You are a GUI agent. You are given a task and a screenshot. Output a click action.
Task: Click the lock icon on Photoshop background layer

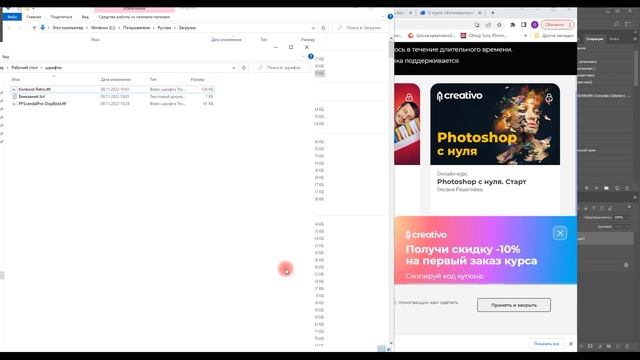coord(626,265)
